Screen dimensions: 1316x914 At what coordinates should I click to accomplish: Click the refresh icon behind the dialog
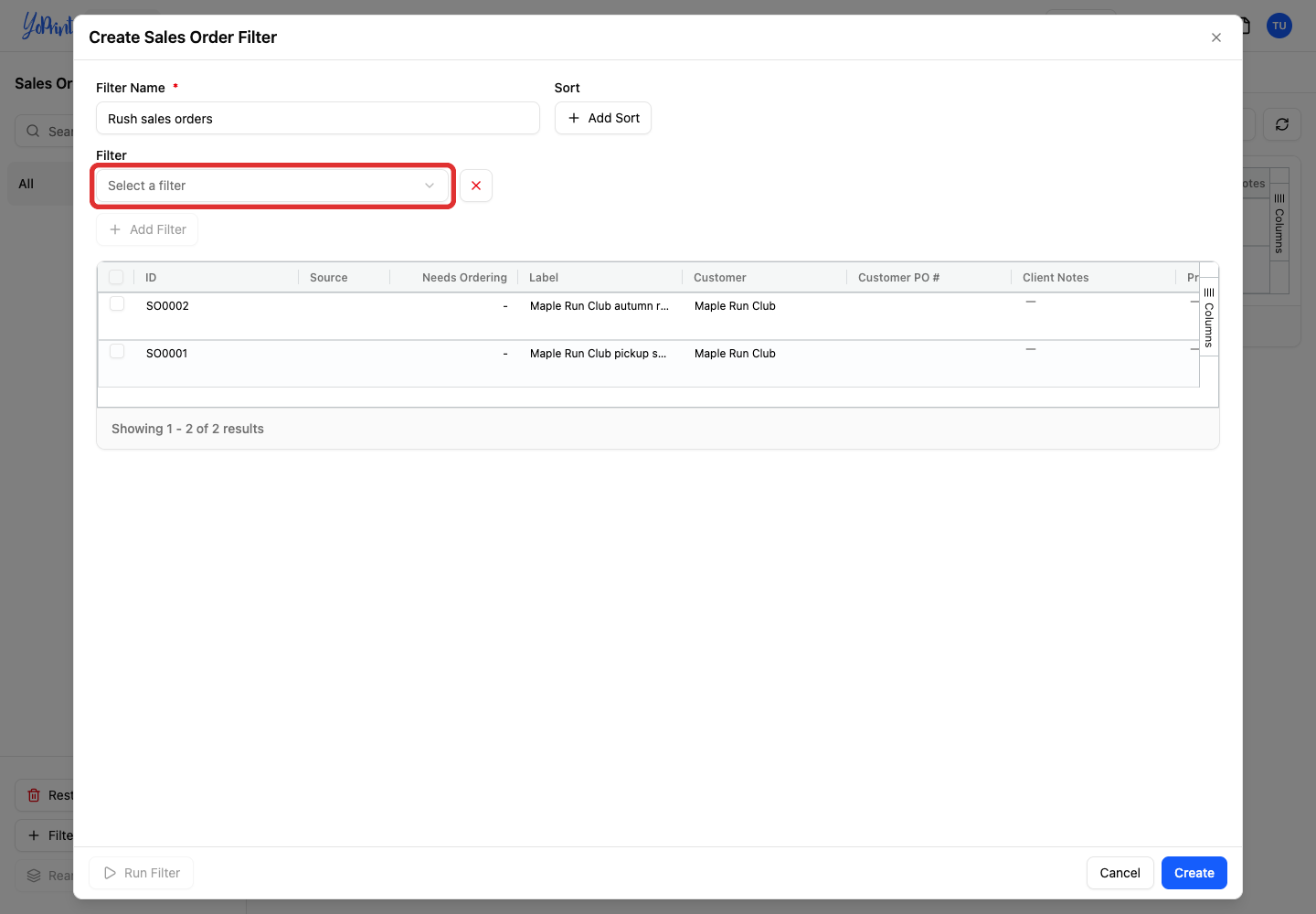click(x=1282, y=124)
